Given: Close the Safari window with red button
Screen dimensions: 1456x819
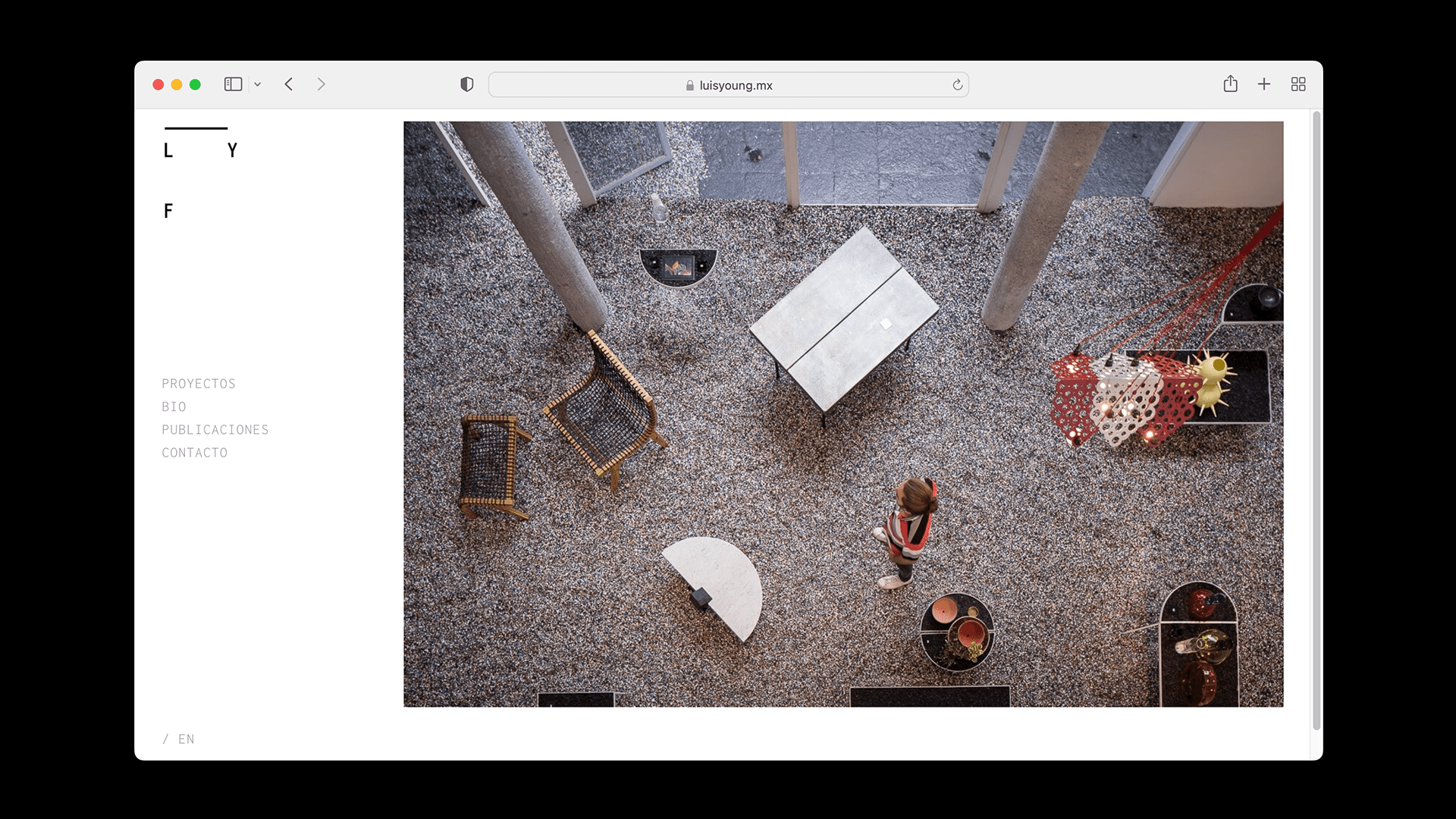Looking at the screenshot, I should [158, 84].
